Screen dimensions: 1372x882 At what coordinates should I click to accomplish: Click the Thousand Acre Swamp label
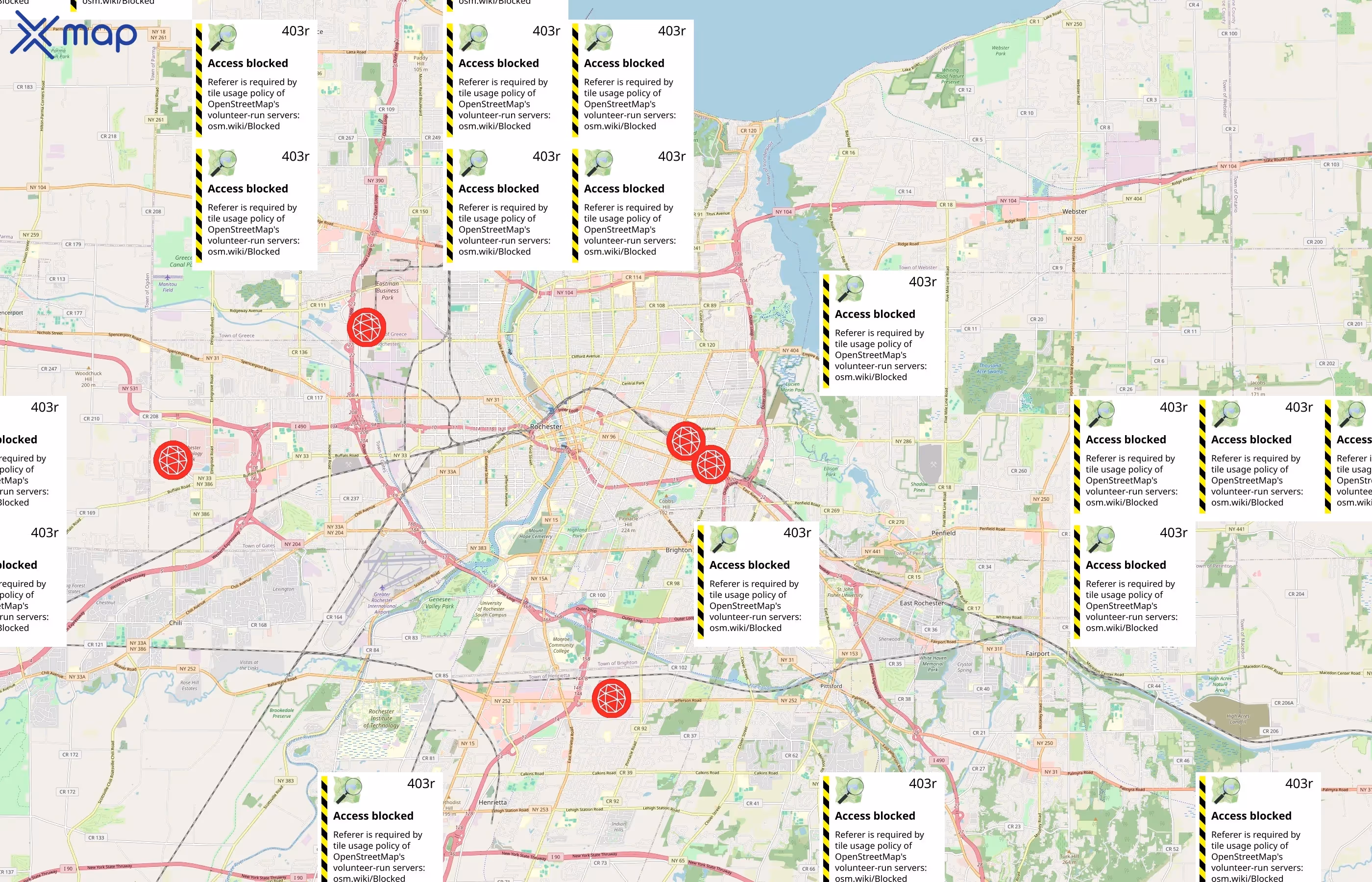(x=990, y=368)
